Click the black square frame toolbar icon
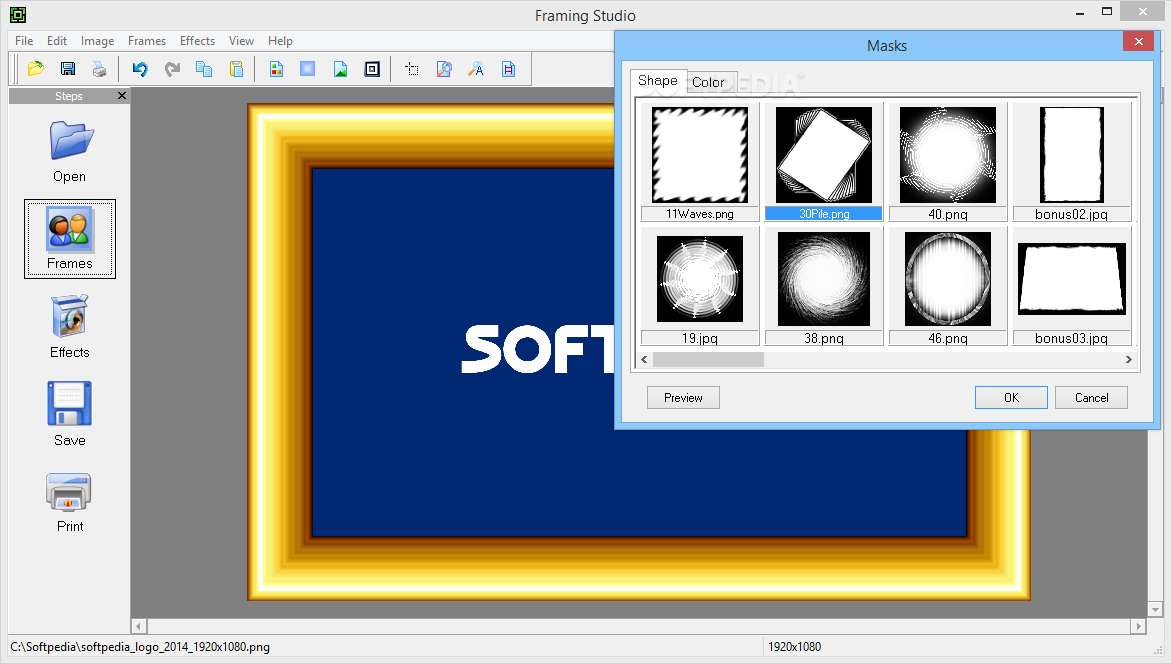This screenshot has height=664, width=1172. [x=372, y=70]
